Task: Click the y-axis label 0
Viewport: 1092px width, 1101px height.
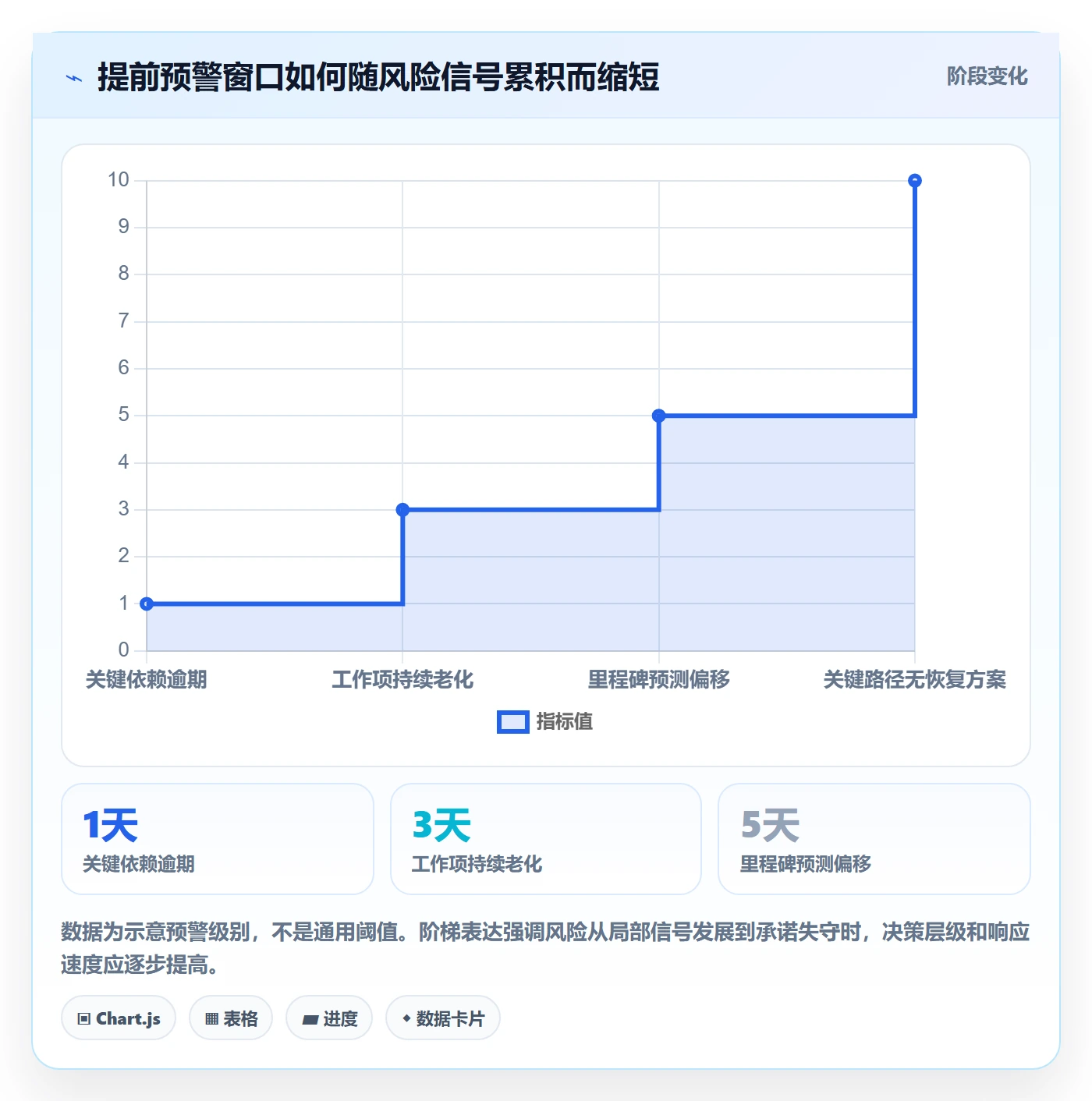Action: 123,650
